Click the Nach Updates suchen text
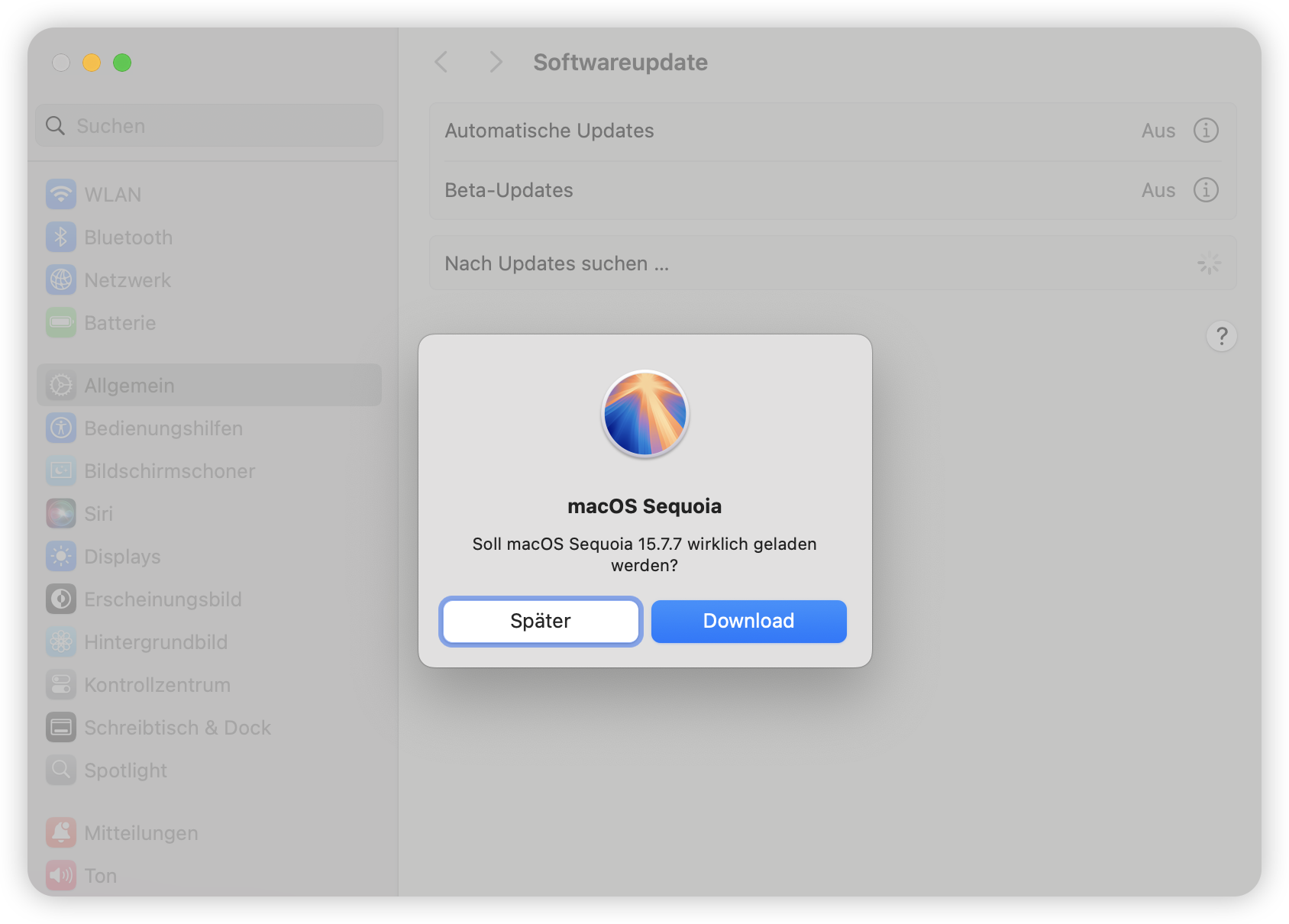 557,263
